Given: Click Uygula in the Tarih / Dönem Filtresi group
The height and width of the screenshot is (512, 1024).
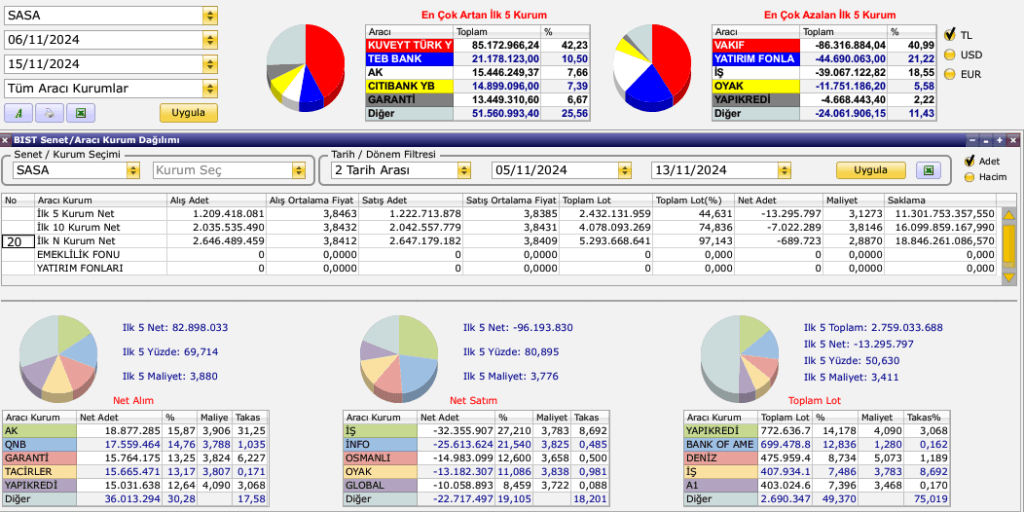Looking at the screenshot, I should [871, 170].
